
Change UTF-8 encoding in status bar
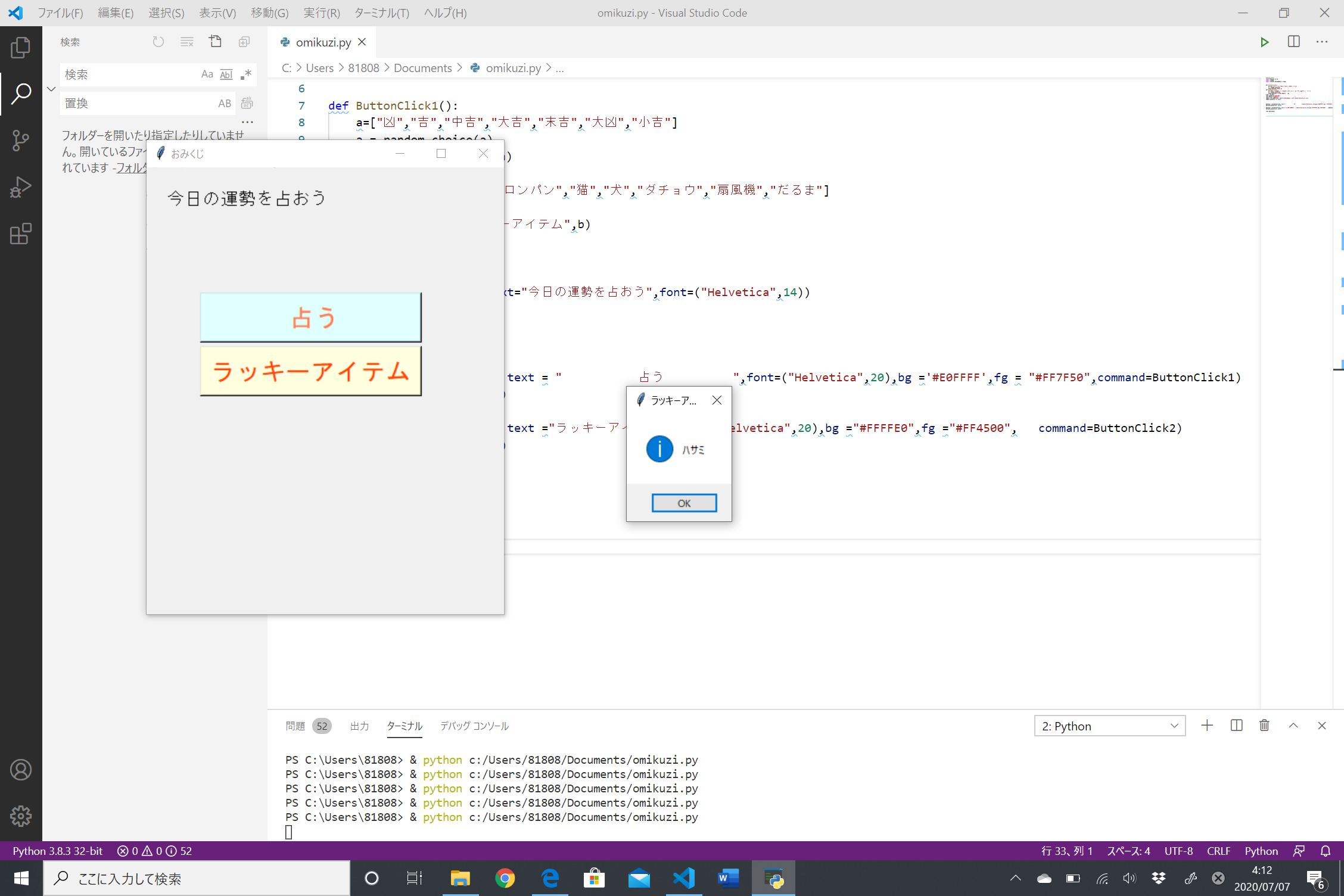click(1178, 851)
